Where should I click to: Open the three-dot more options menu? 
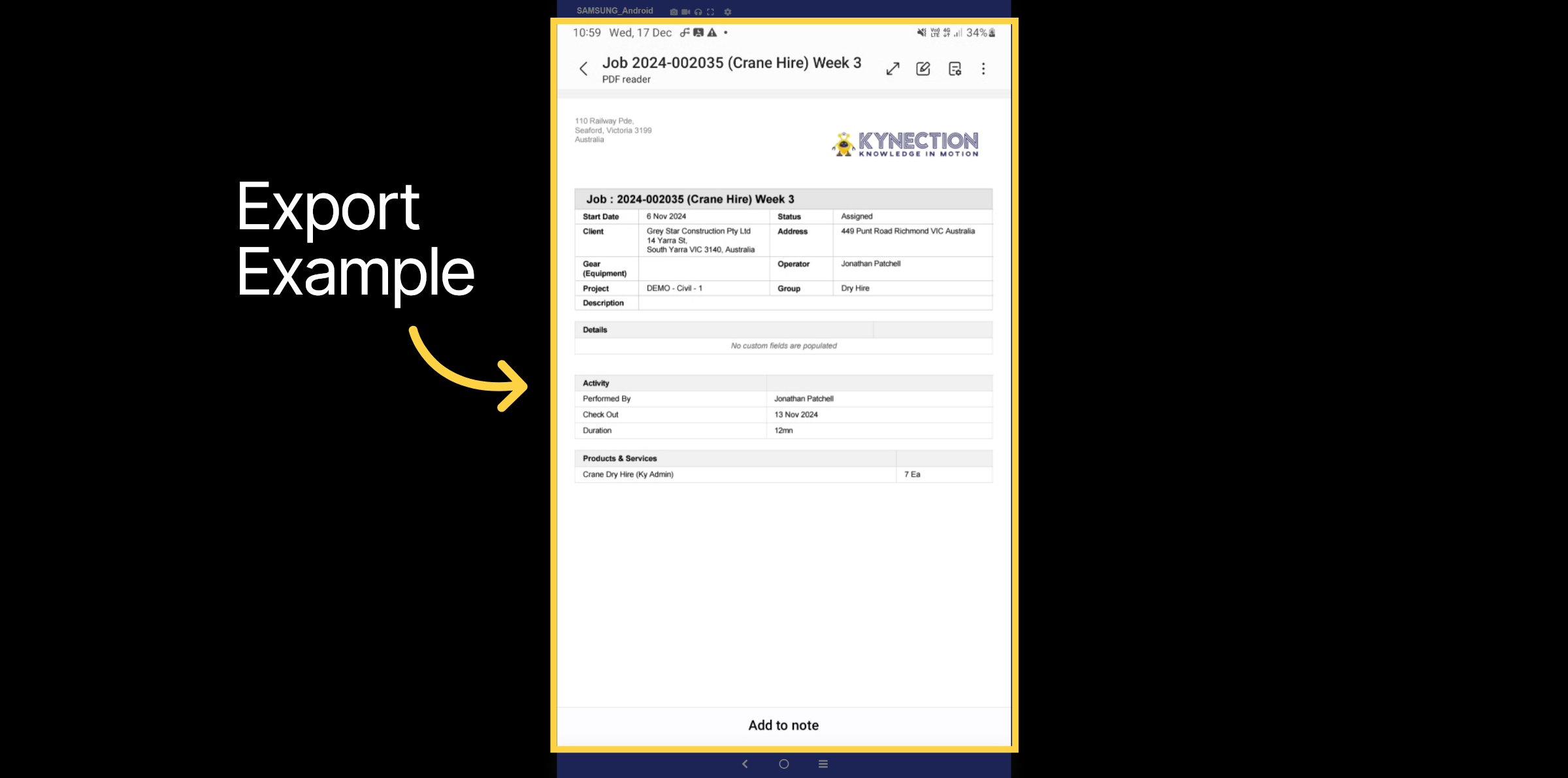tap(983, 69)
